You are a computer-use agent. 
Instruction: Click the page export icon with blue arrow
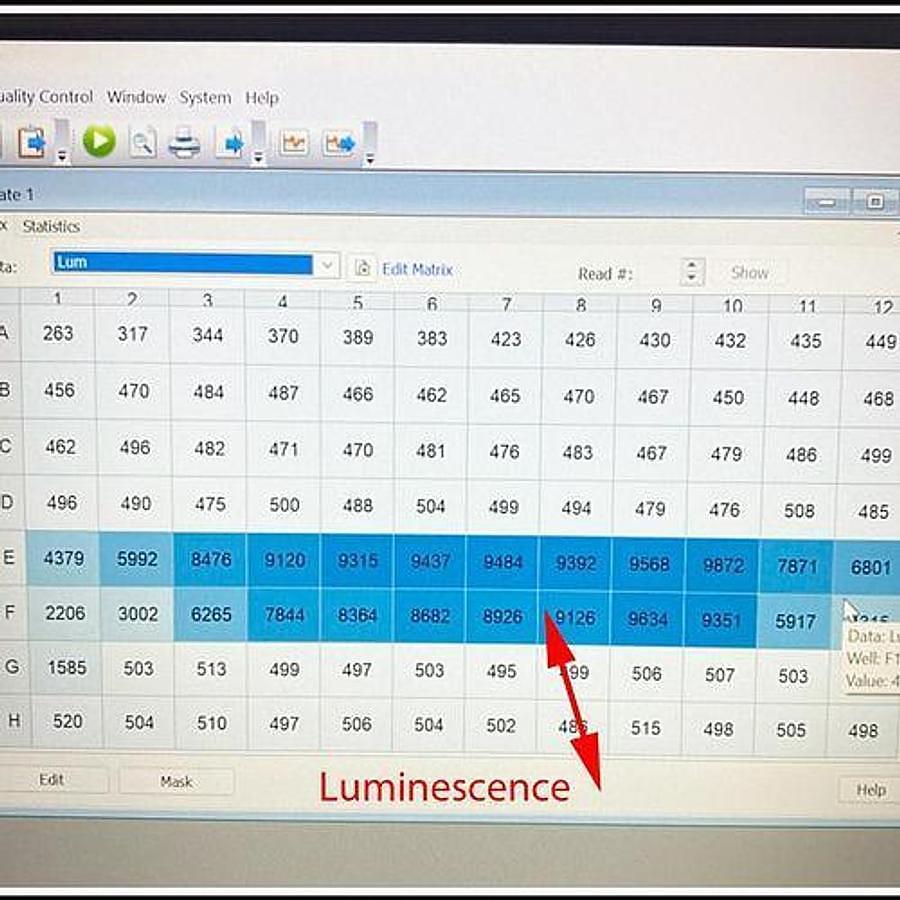pyautogui.click(x=231, y=144)
